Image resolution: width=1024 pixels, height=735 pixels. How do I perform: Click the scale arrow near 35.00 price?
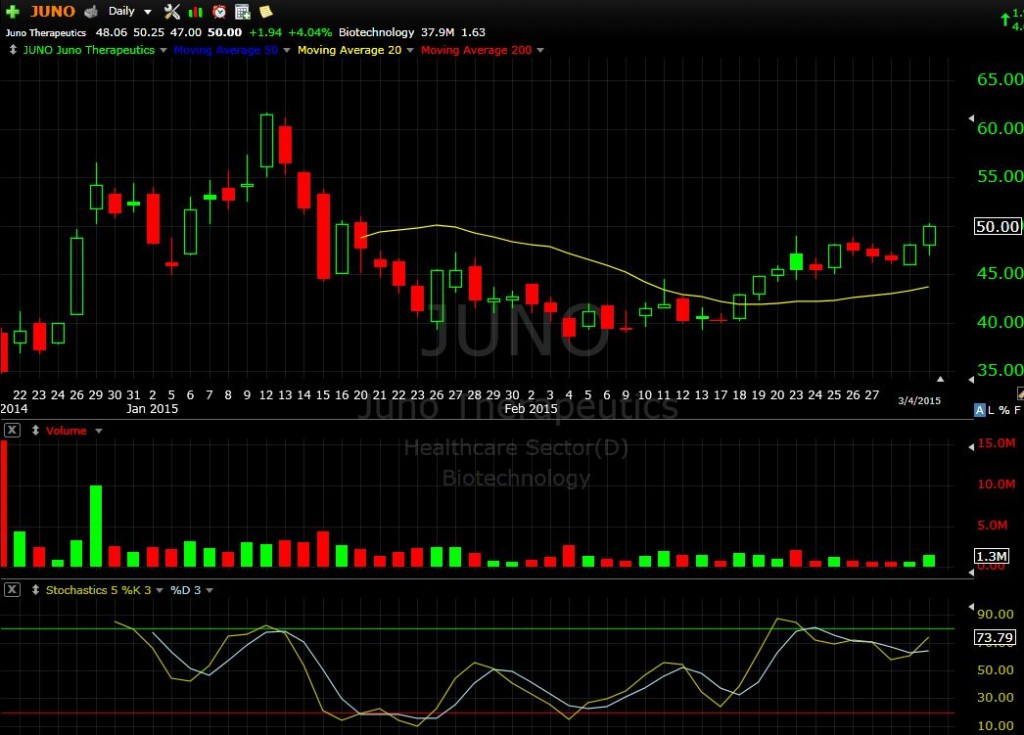click(971, 380)
